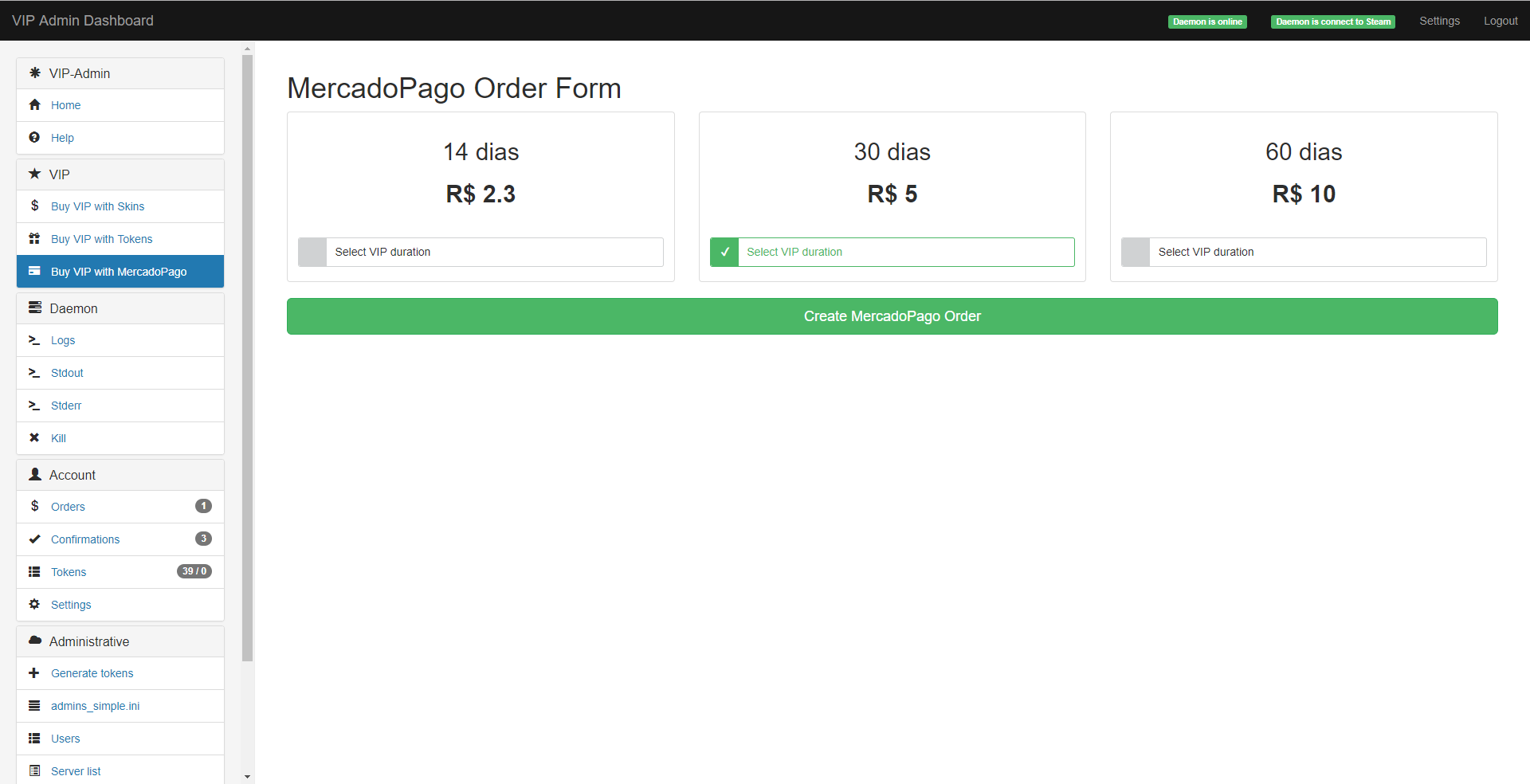This screenshot has height=784, width=1530.
Task: Open Buy VIP with Tokens
Action: click(x=120, y=239)
